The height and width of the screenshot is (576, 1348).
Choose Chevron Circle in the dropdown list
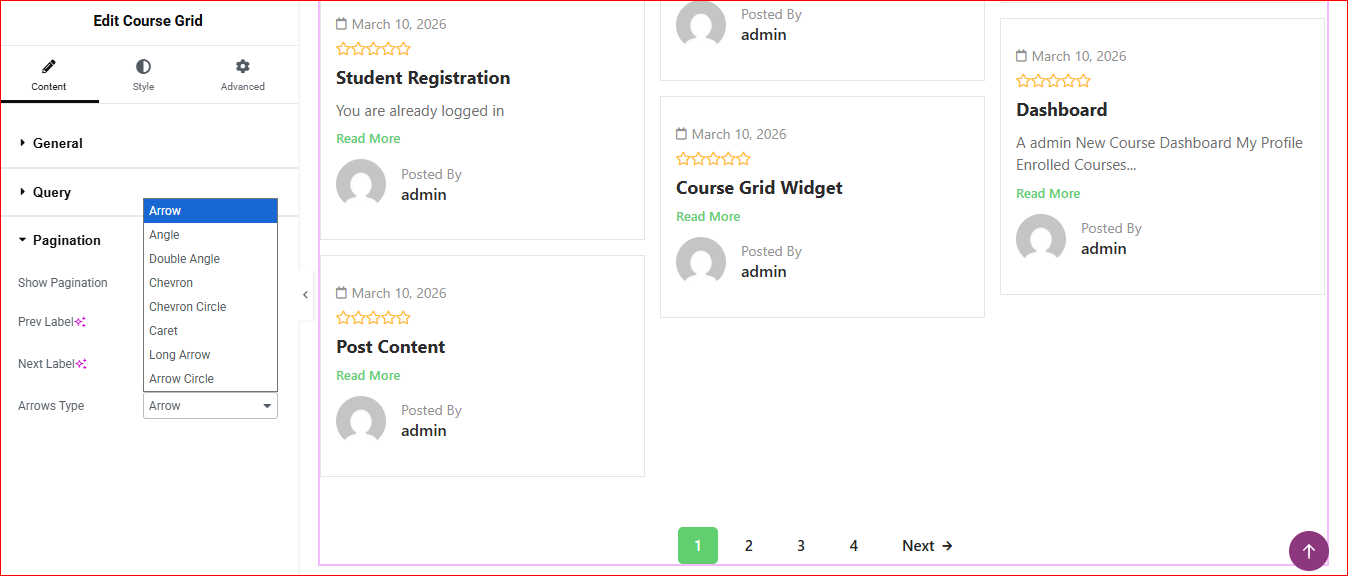[188, 307]
